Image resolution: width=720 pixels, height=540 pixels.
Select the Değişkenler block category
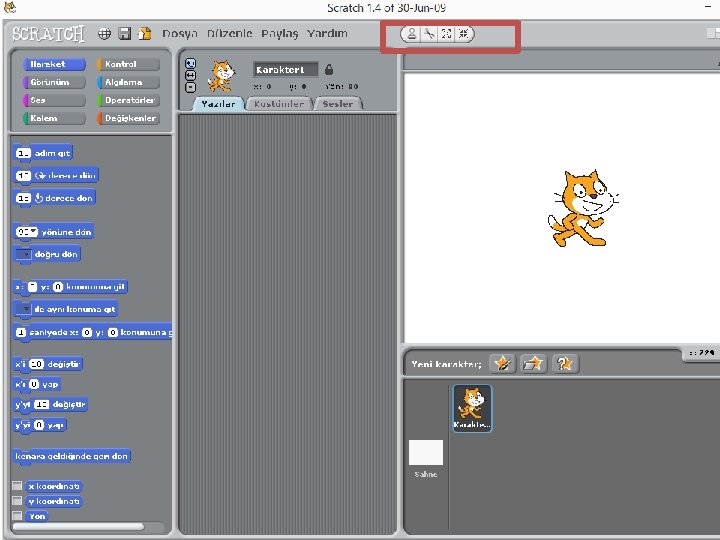(128, 118)
